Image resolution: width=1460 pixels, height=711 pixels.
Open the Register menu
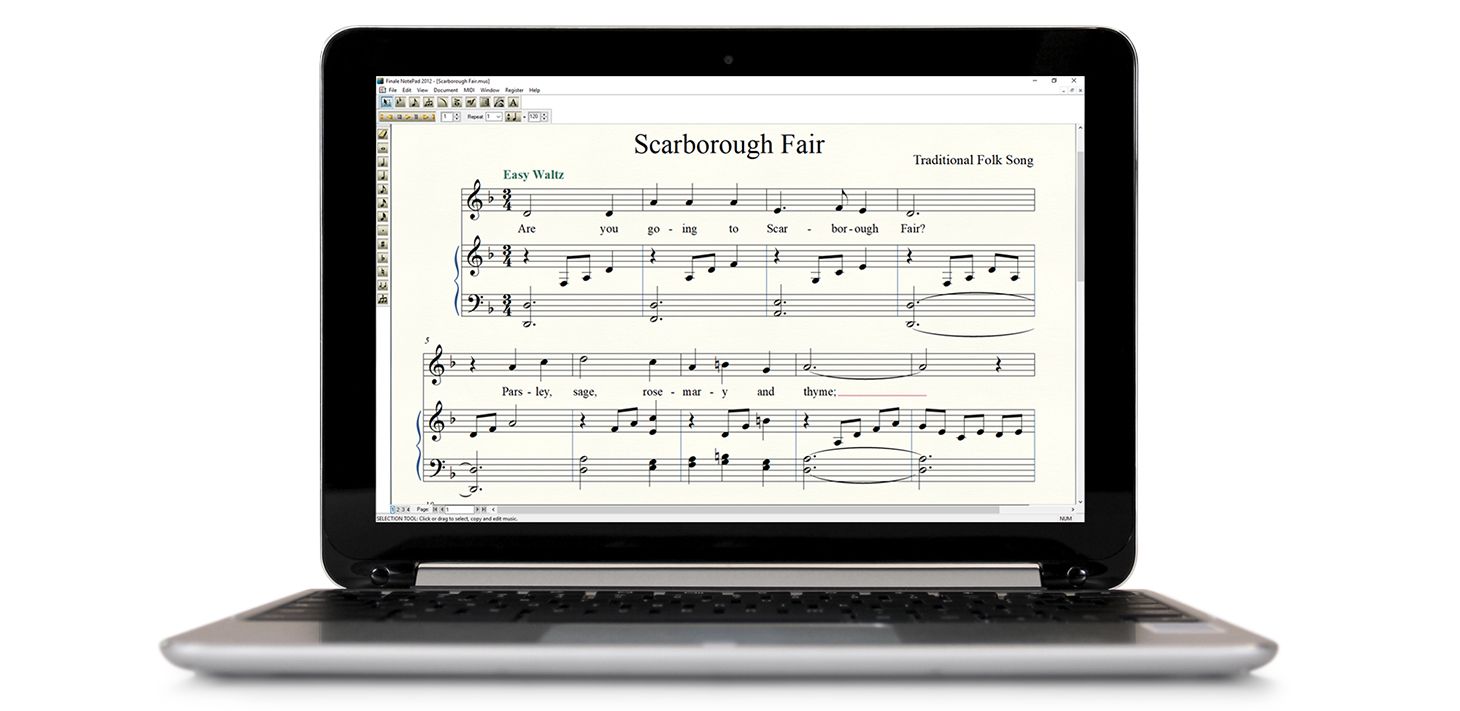pos(514,90)
